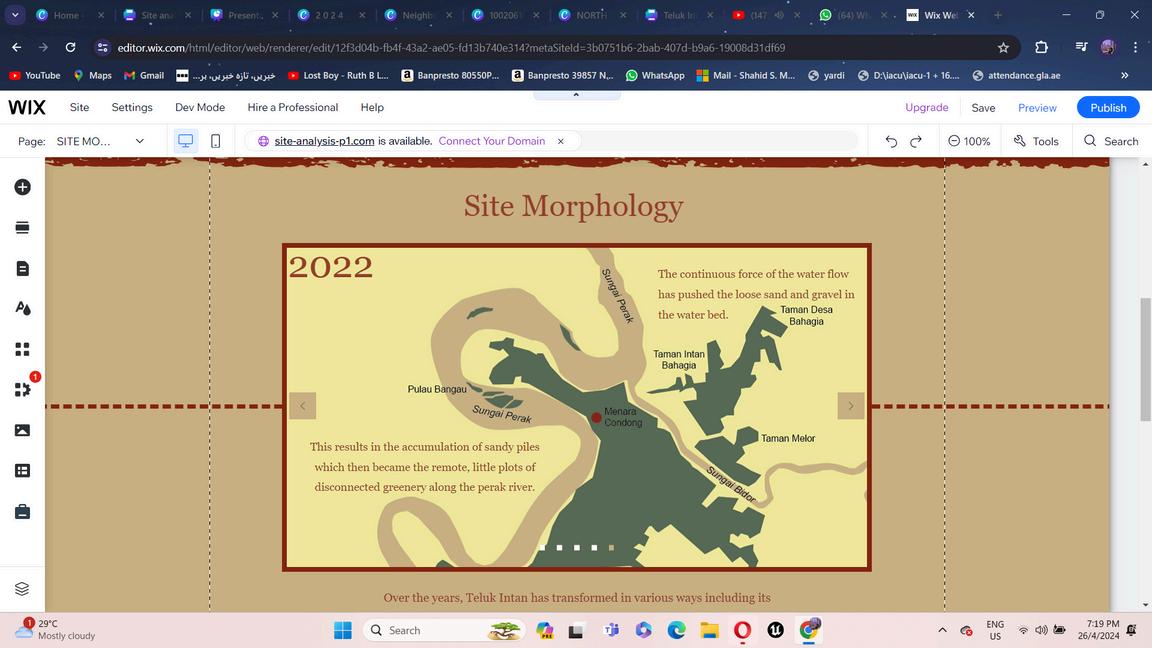This screenshot has height=648, width=1152.
Task: Open Chrome menu three dots
Action: [1135, 48]
